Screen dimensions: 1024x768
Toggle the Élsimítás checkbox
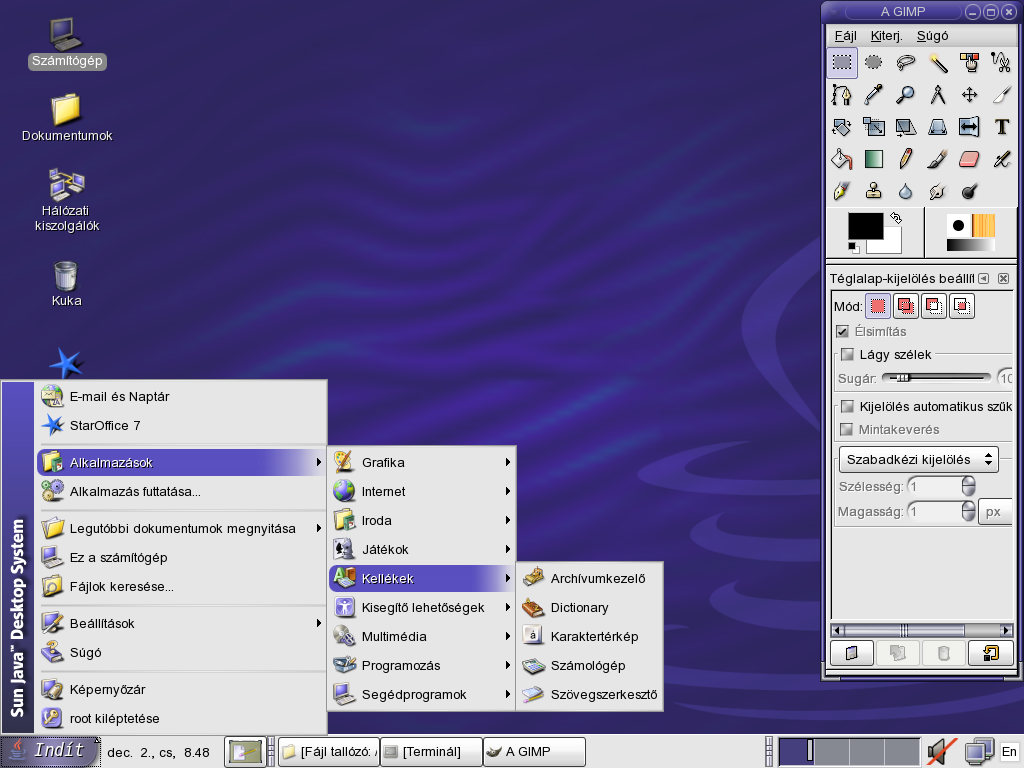(843, 331)
